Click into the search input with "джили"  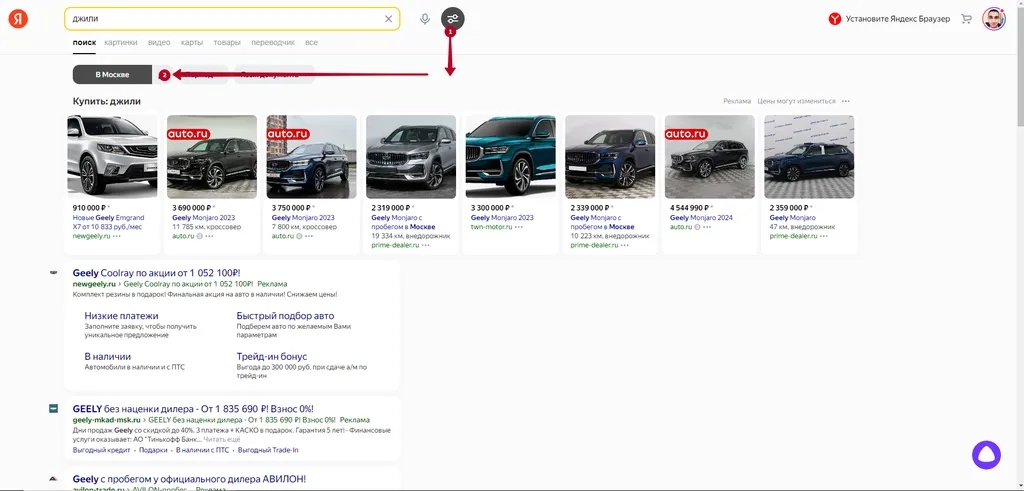(x=220, y=19)
